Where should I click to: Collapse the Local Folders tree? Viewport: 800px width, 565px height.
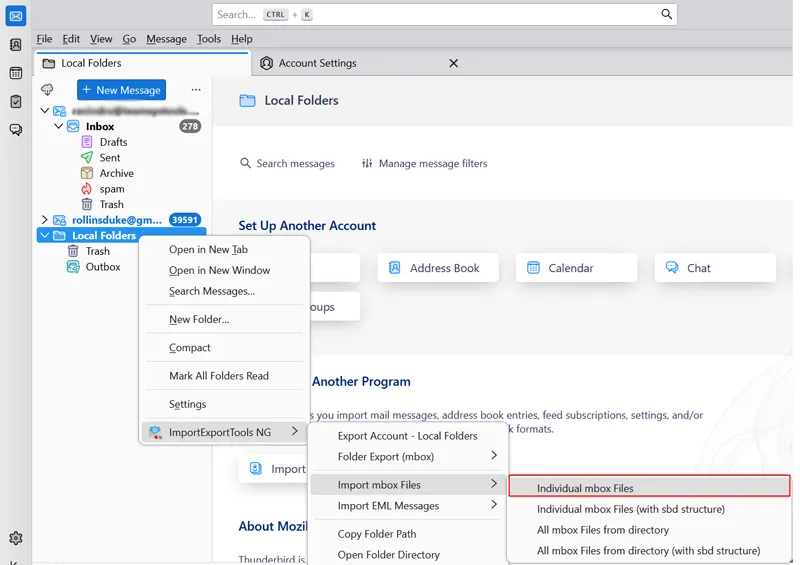(x=44, y=236)
